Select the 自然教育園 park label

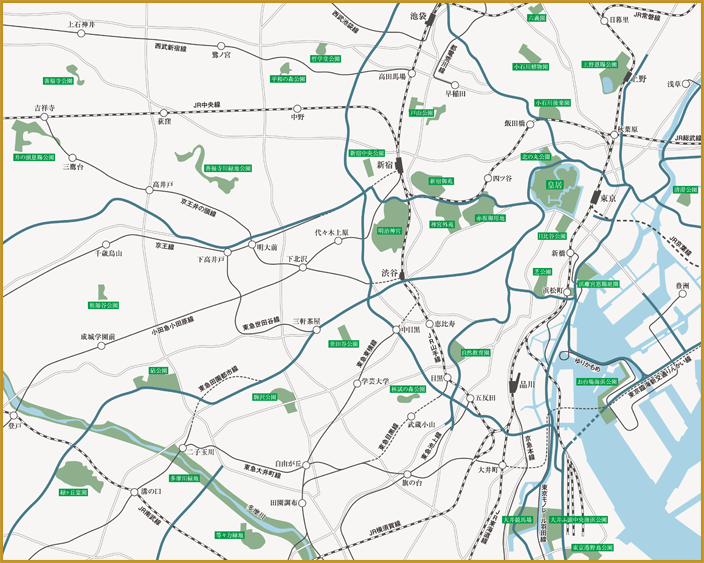pyautogui.click(x=476, y=352)
